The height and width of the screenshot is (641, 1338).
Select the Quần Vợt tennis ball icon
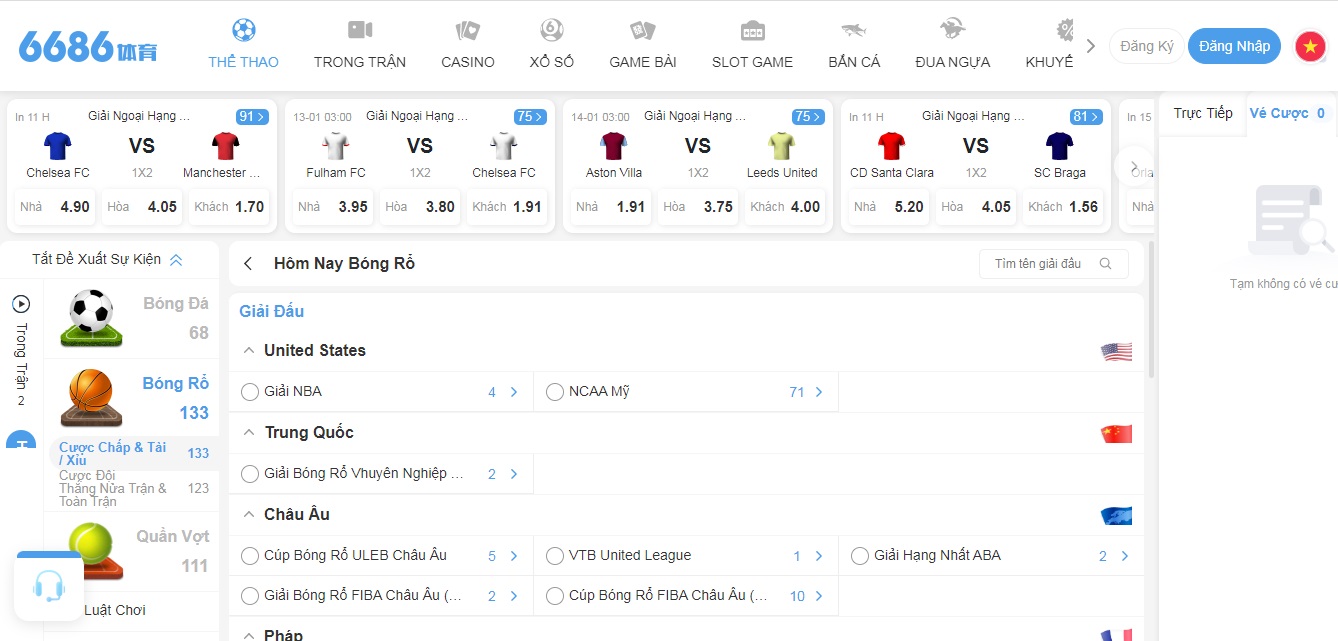[96, 550]
